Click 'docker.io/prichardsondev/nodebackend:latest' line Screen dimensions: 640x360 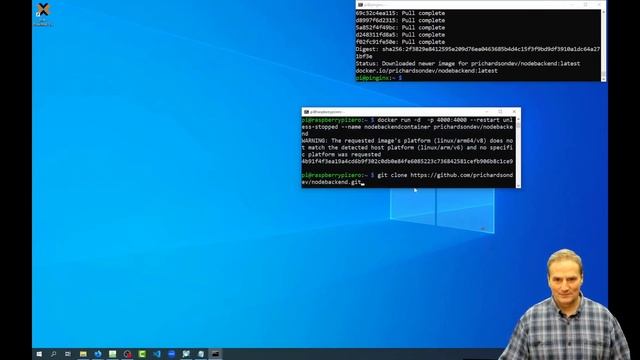[427, 71]
